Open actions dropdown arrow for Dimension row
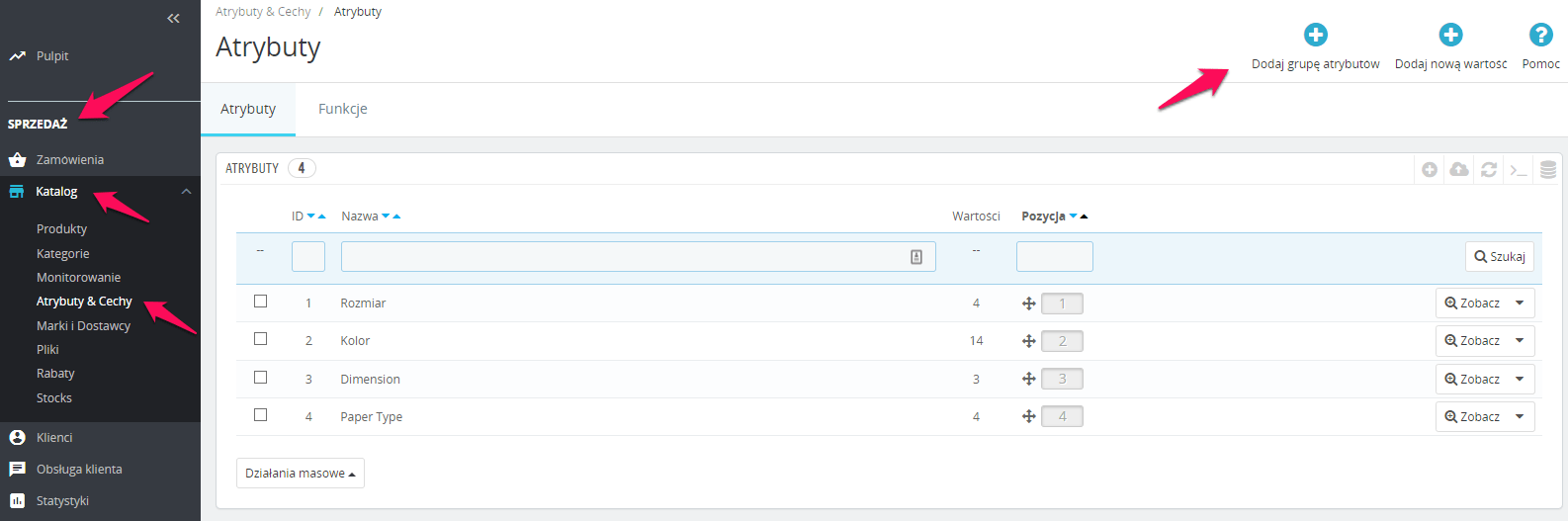Screen dimensions: 1568x521 tap(1520, 380)
